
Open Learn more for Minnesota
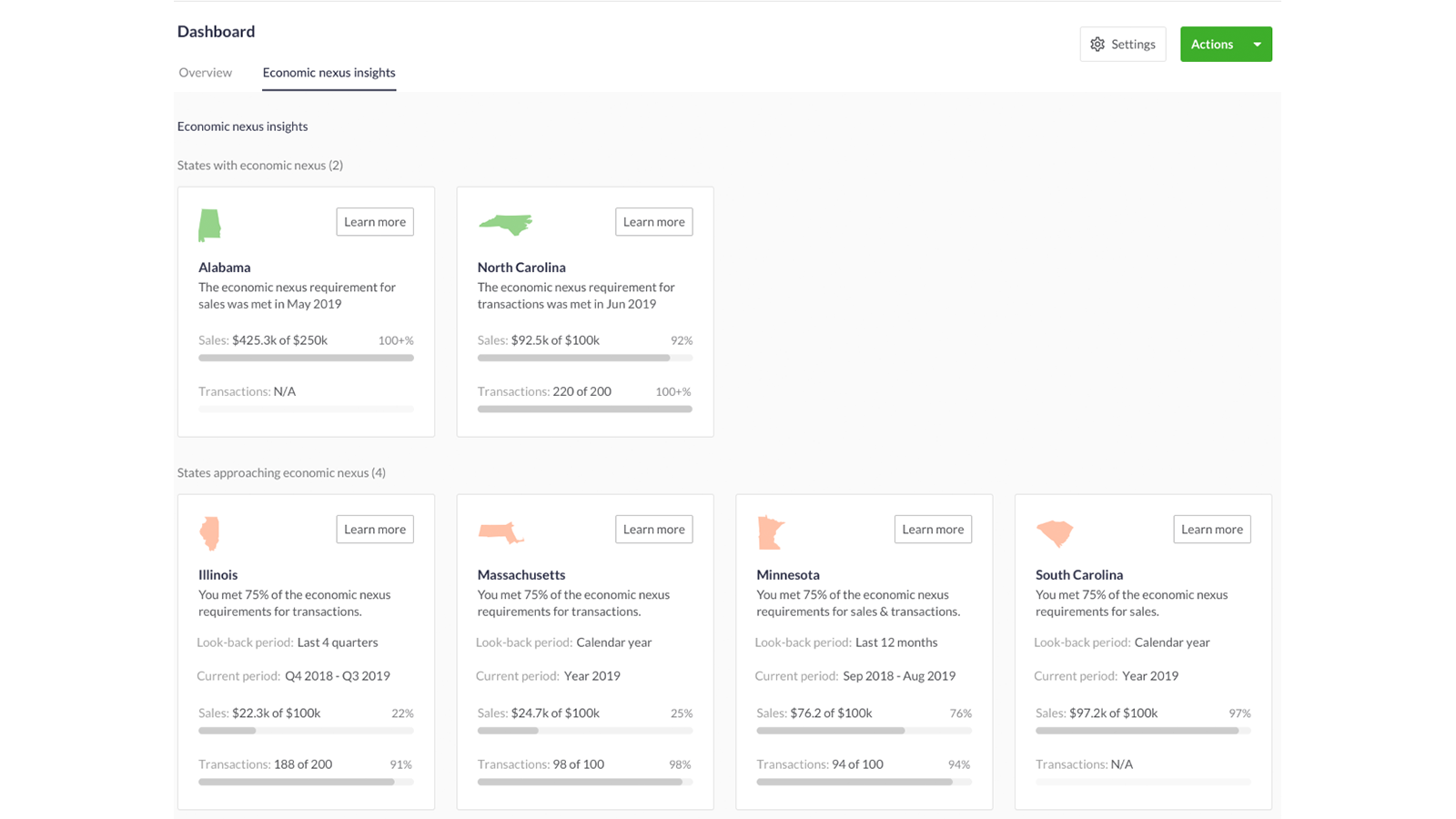(x=933, y=529)
